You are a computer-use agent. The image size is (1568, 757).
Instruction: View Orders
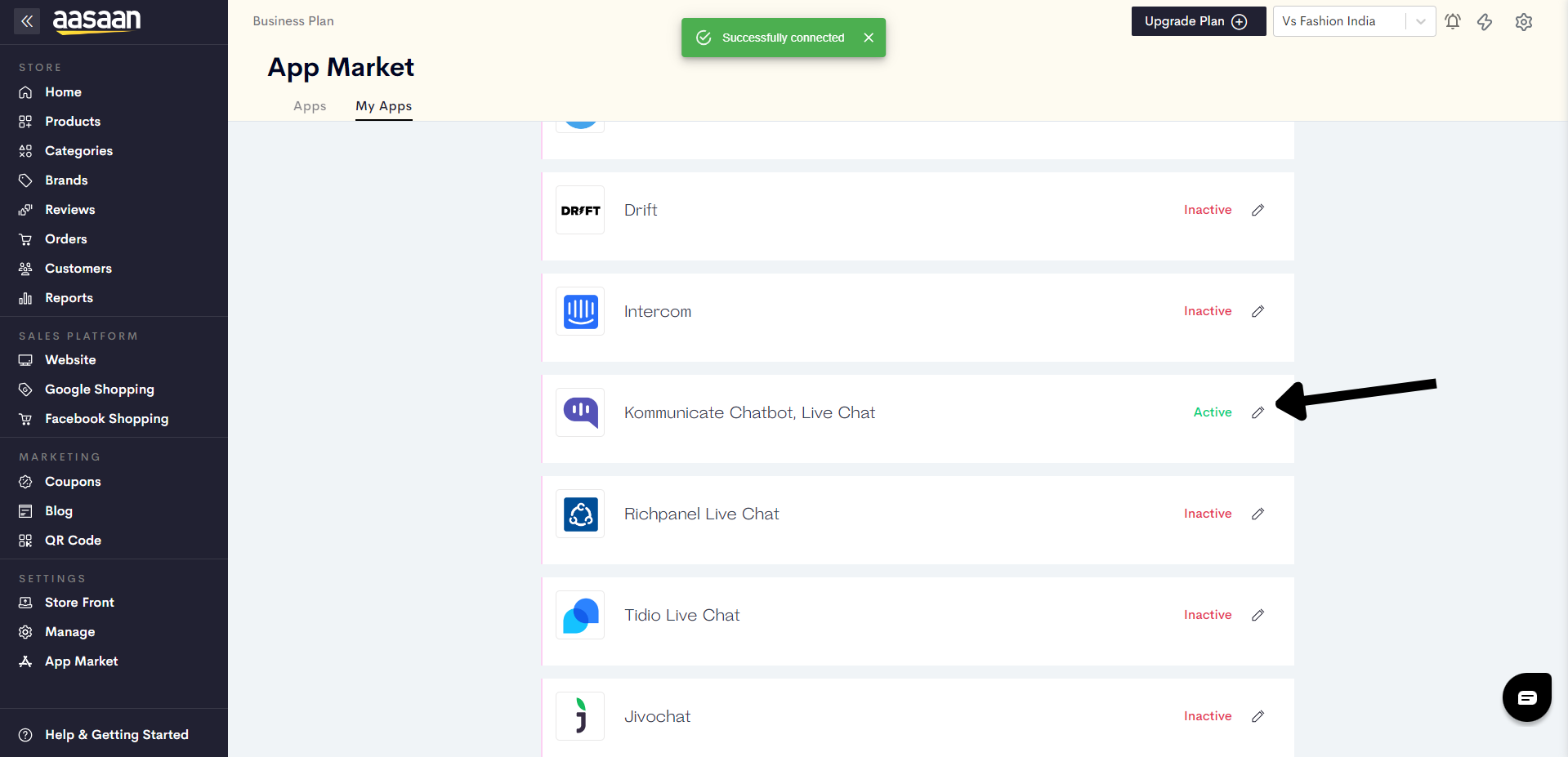tap(65, 239)
